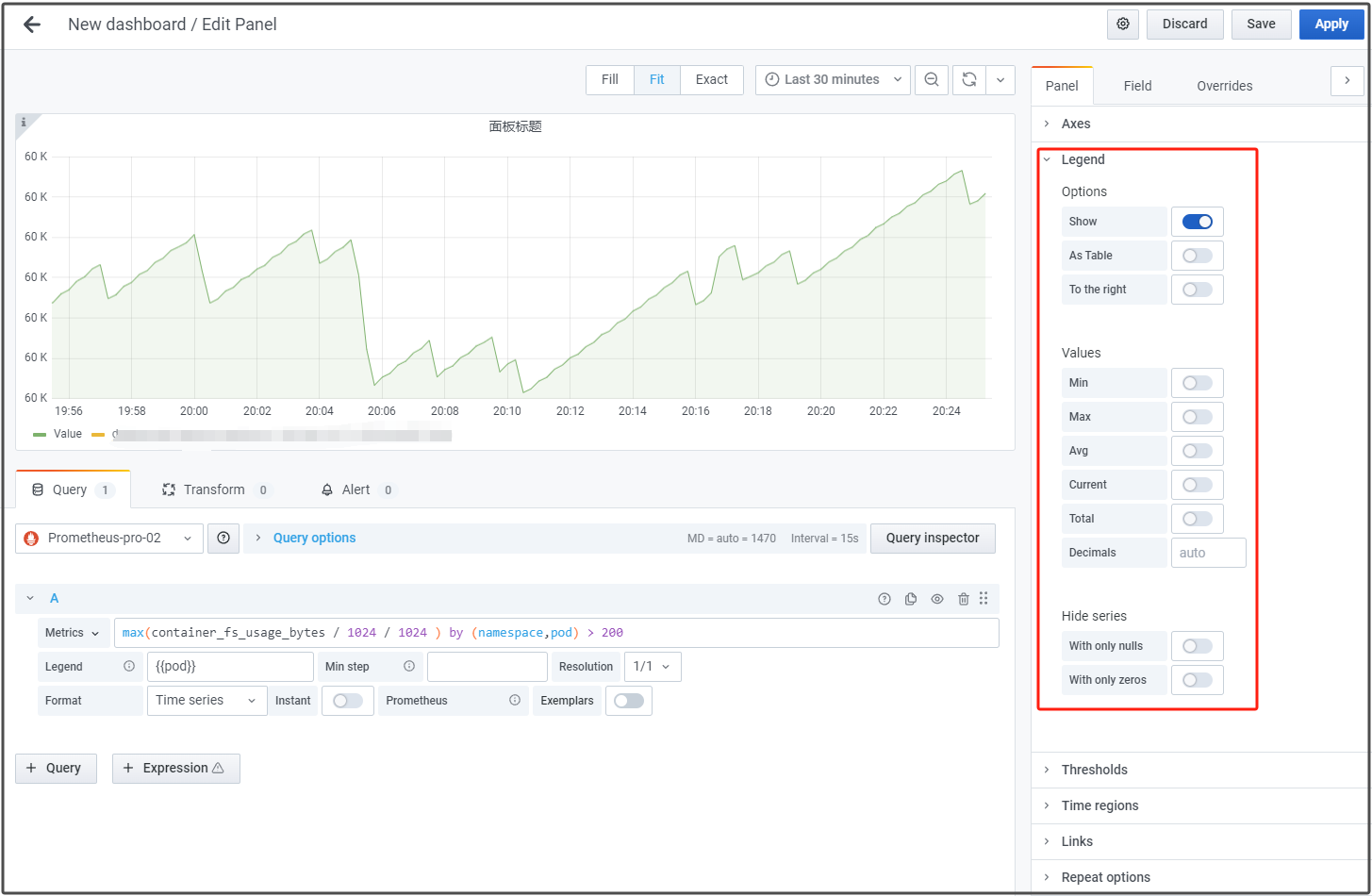Turn off the legend Show toggle
This screenshot has height=896, width=1372.
1197,222
